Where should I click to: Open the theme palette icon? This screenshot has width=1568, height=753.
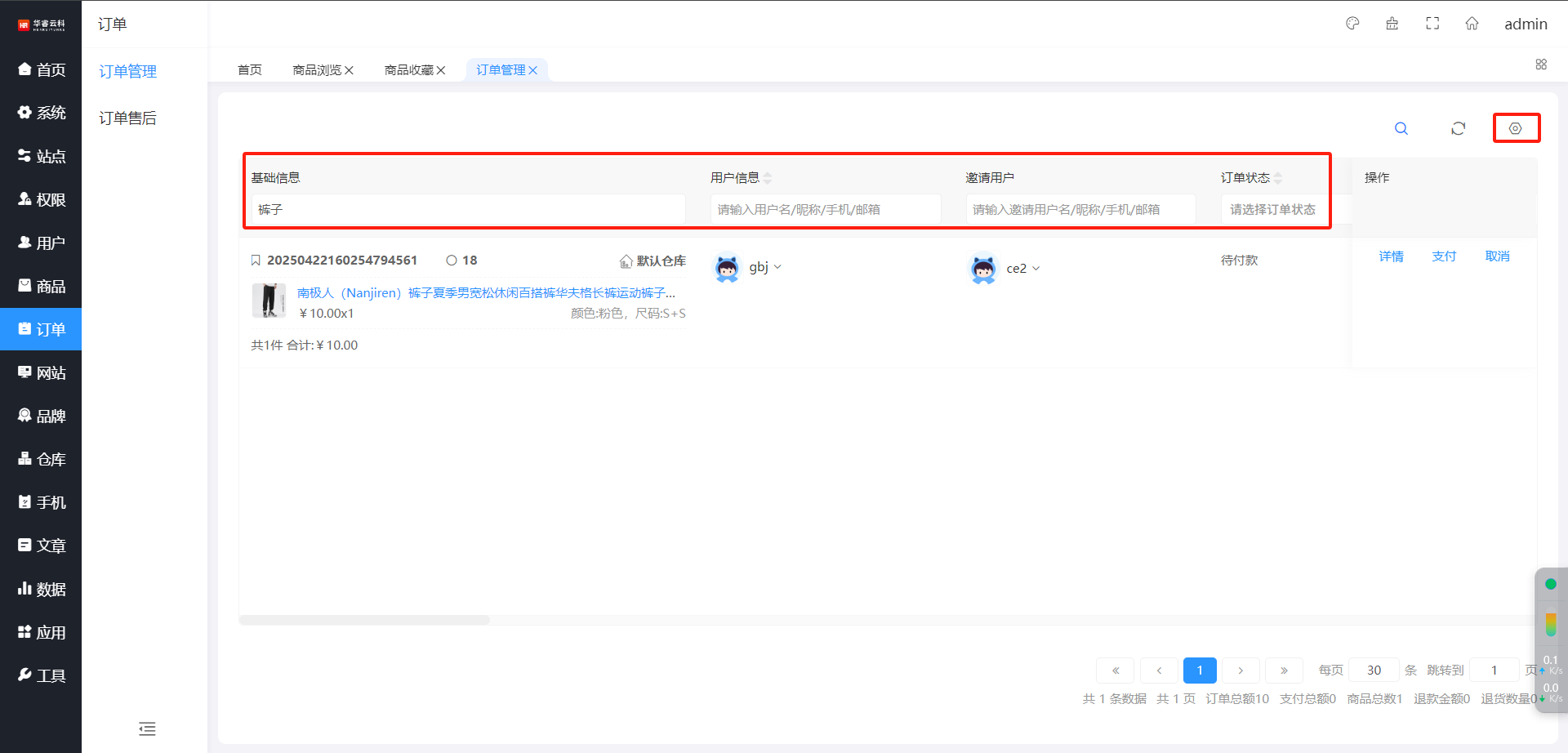pos(1352,24)
